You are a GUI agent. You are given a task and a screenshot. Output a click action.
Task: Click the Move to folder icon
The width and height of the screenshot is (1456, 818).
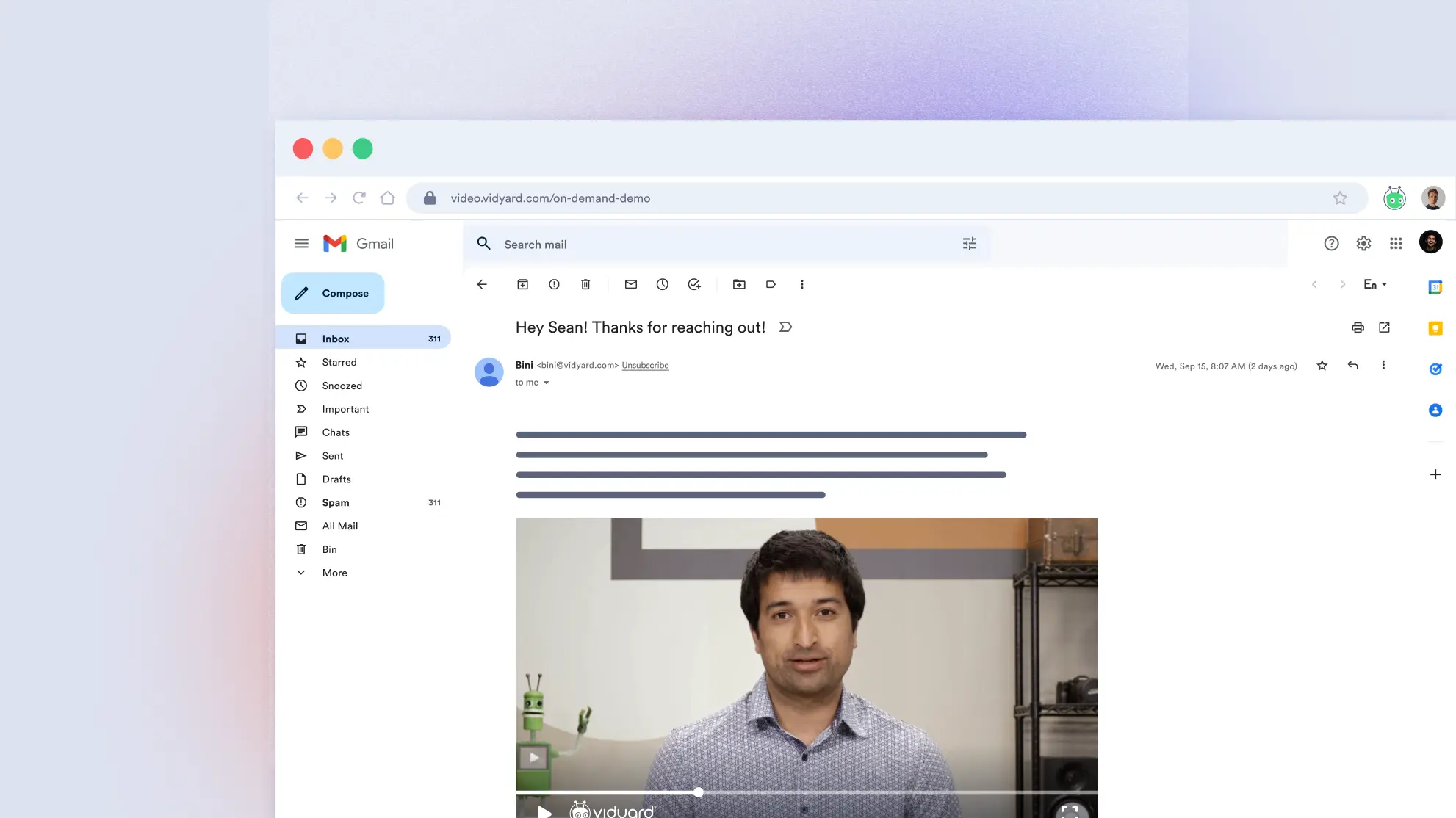point(739,284)
